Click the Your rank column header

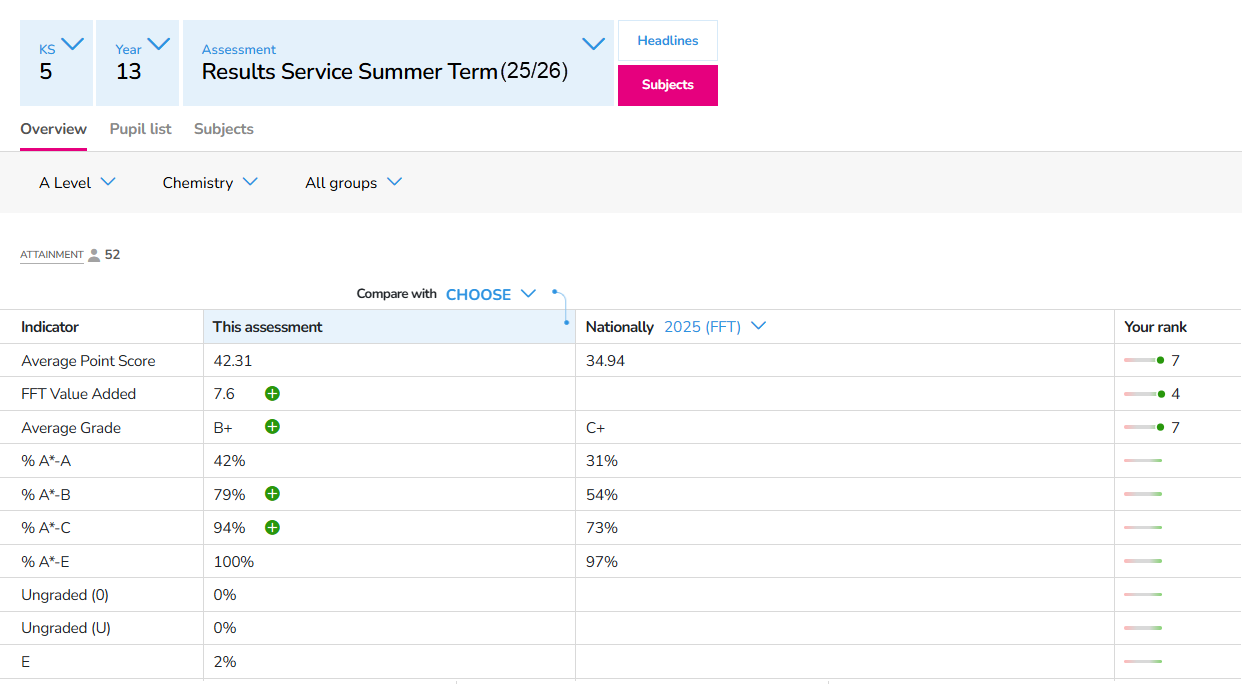[1156, 327]
